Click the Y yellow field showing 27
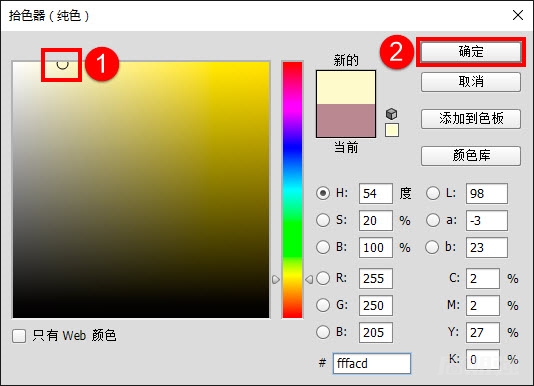534x386 pixels. click(x=483, y=332)
